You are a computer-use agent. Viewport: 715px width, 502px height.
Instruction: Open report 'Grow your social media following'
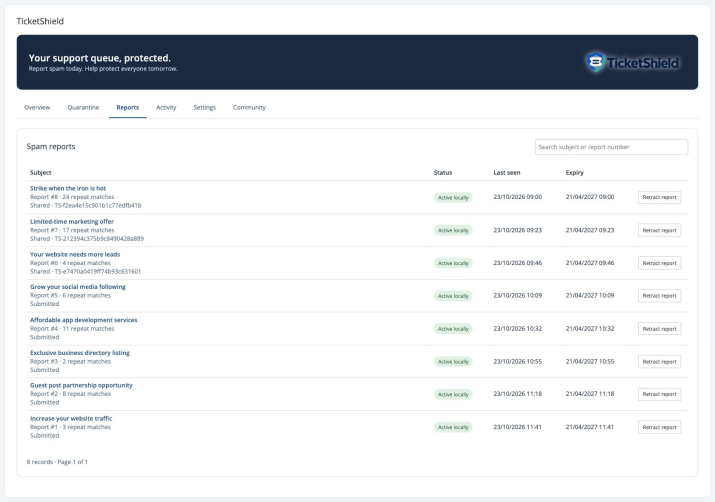(78, 287)
